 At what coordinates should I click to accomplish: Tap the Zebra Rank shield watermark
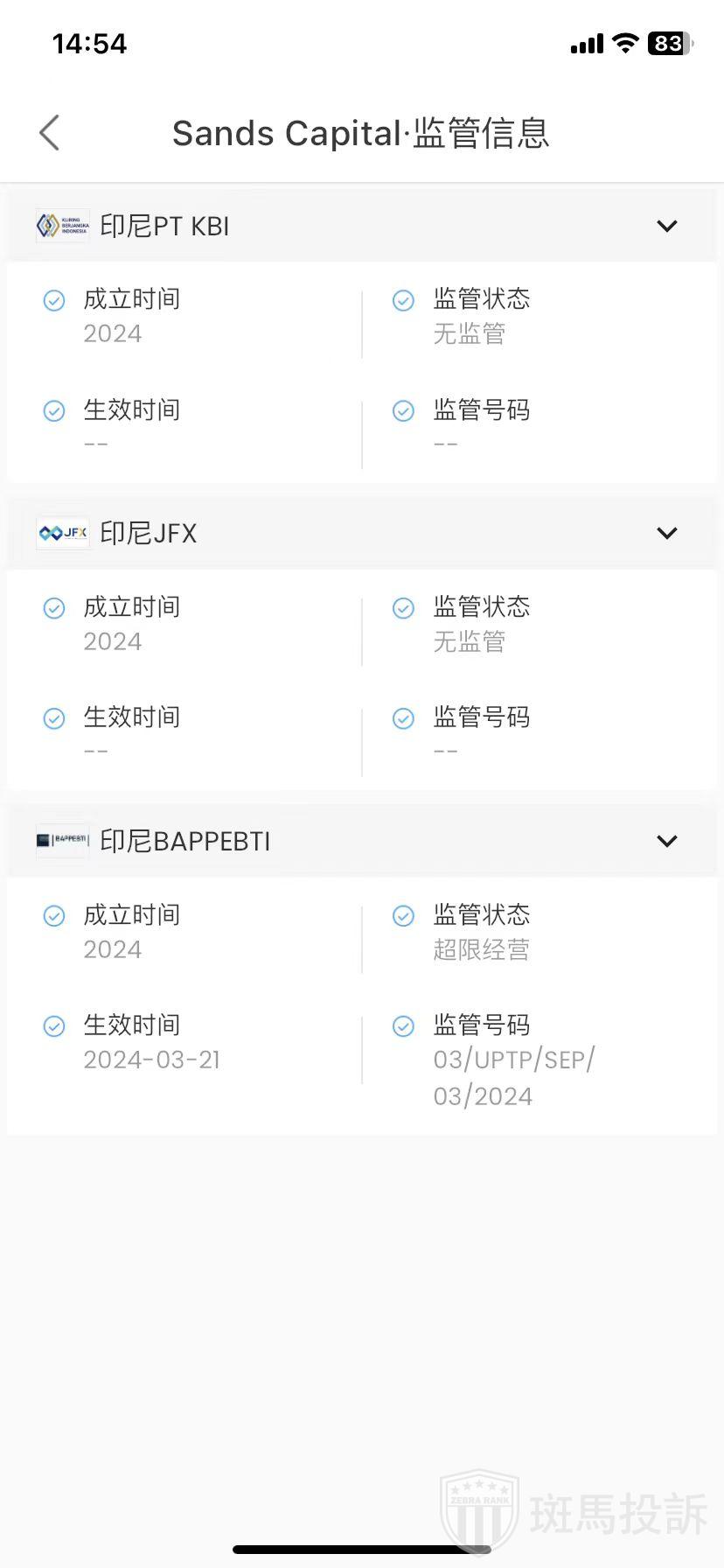pos(479,1511)
